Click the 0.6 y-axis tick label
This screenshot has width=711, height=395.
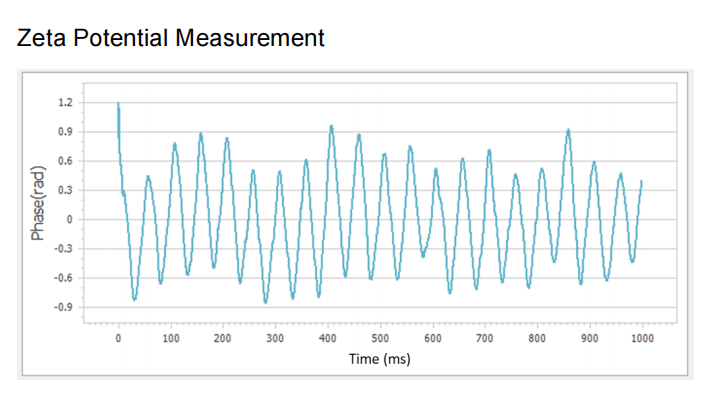pos(65,161)
